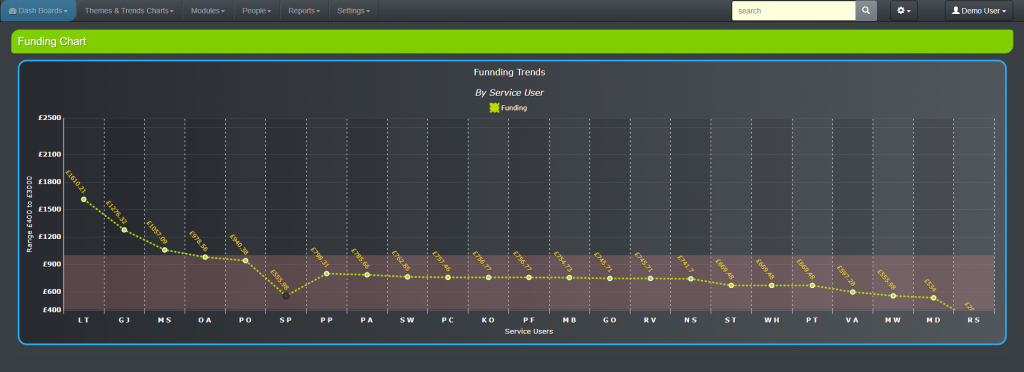
Task: Click the Funding legend marker icon
Action: pyautogui.click(x=494, y=108)
